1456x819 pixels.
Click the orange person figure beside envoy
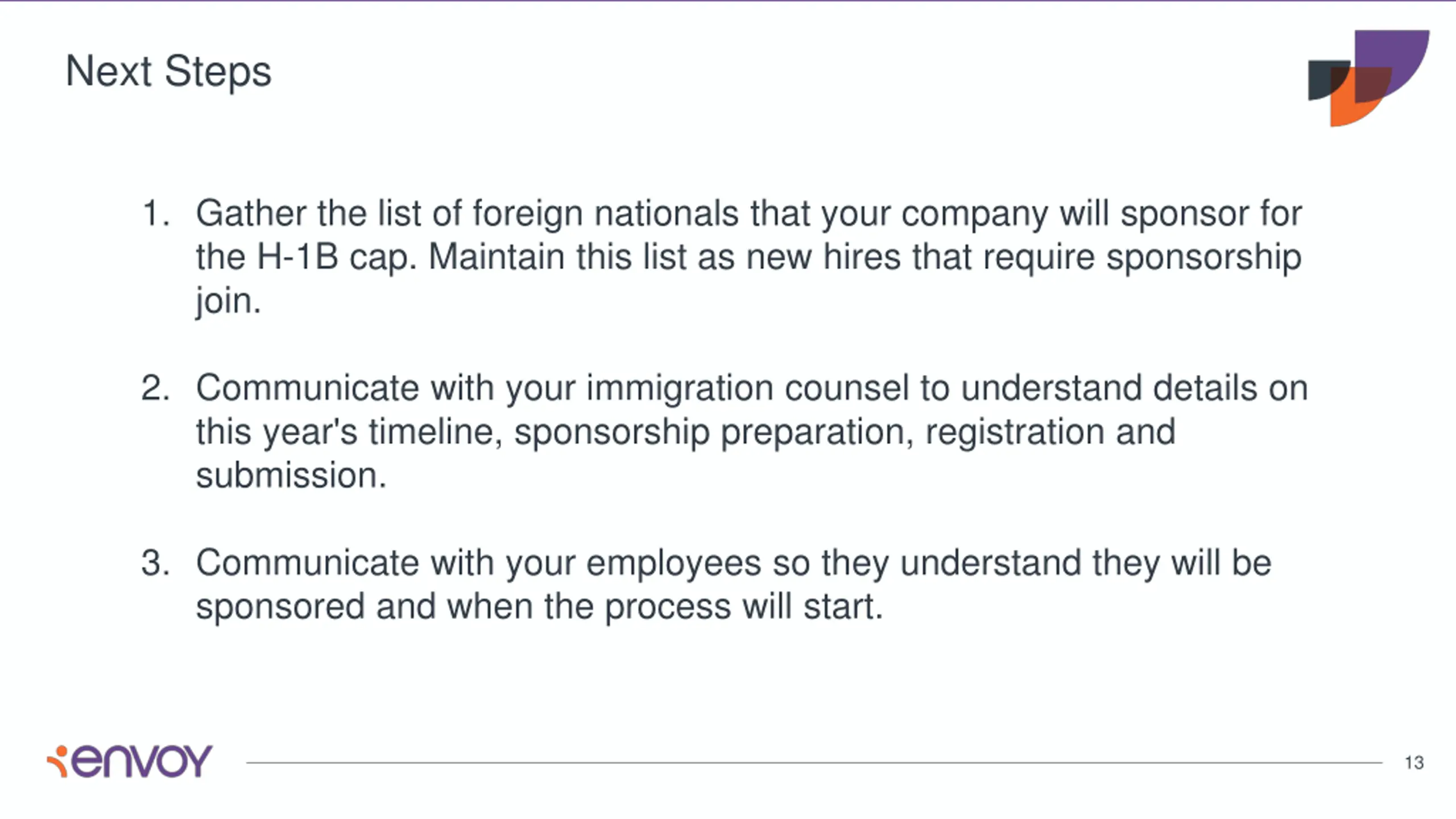coord(57,761)
